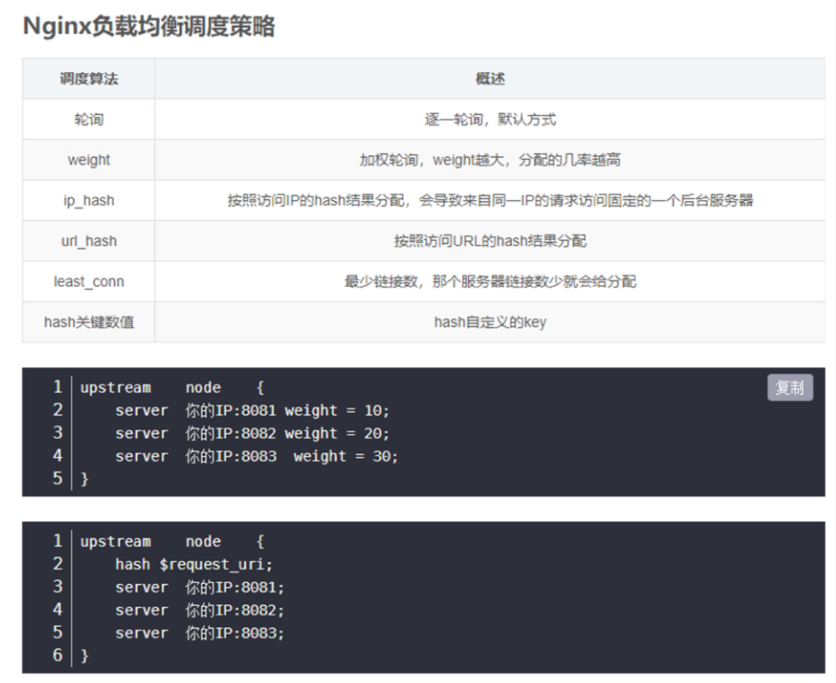Click the url_hash table cell

tap(89, 241)
